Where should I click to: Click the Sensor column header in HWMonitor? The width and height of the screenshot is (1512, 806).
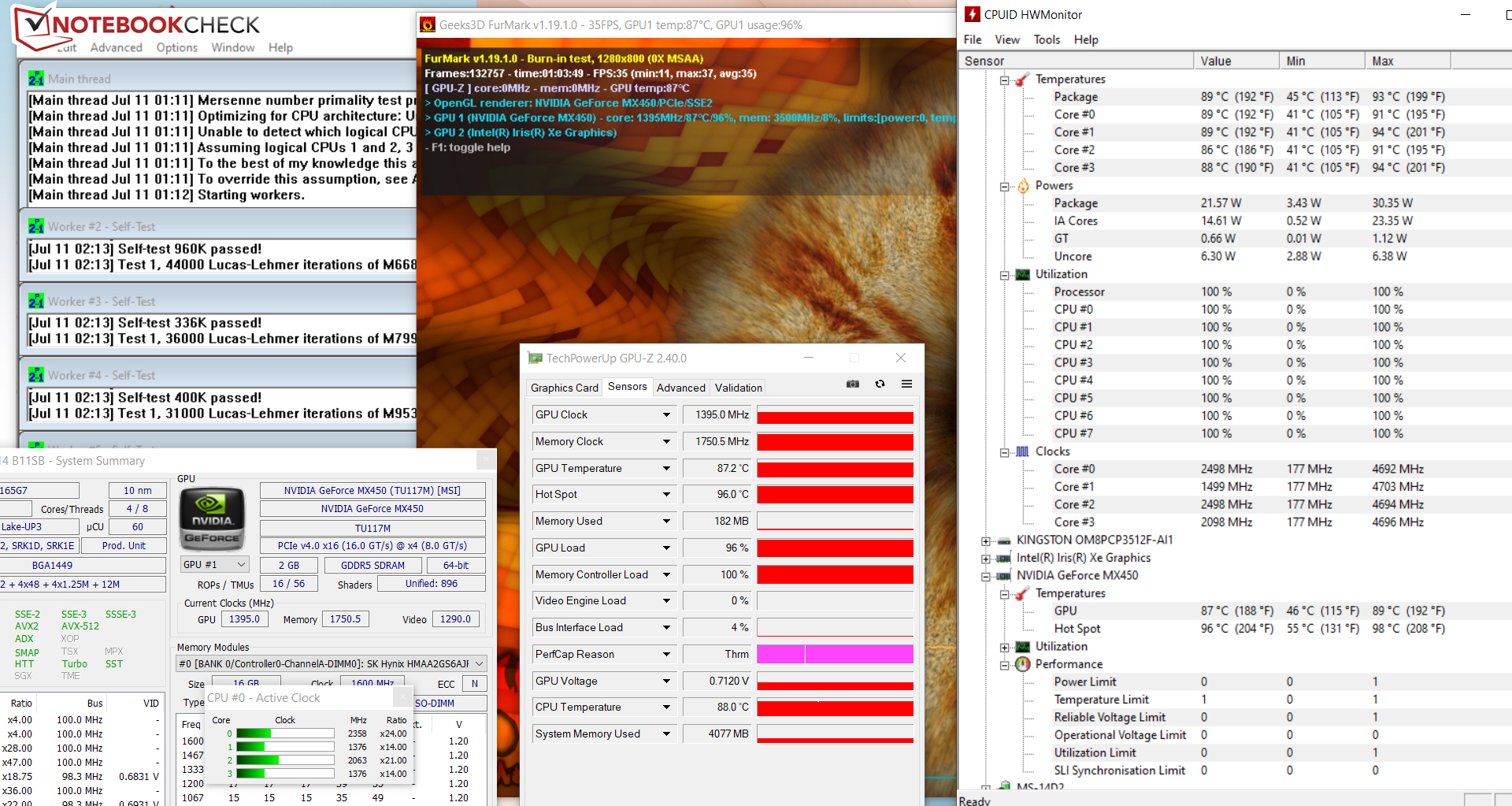[1076, 61]
